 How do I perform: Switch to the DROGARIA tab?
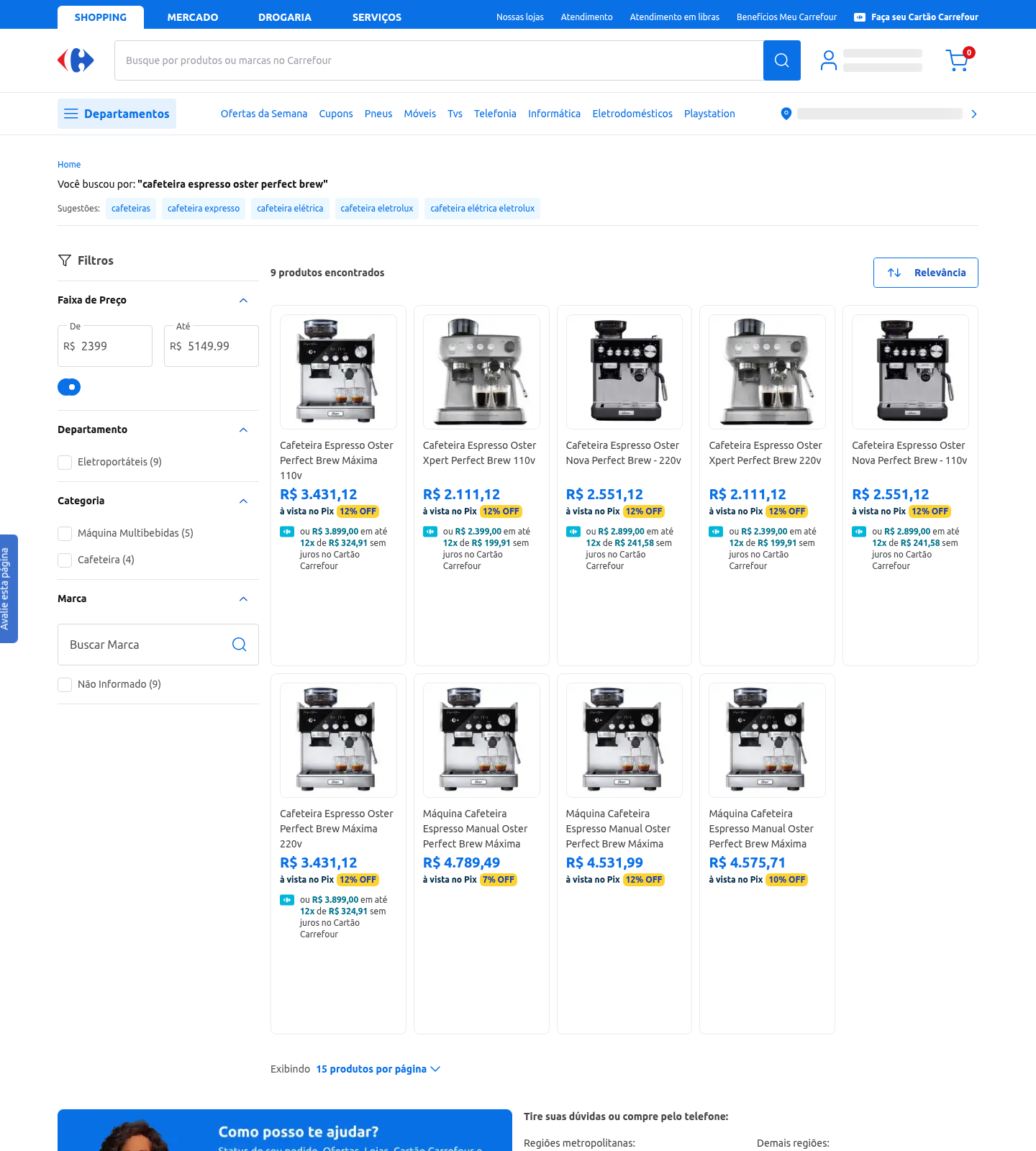click(x=285, y=17)
